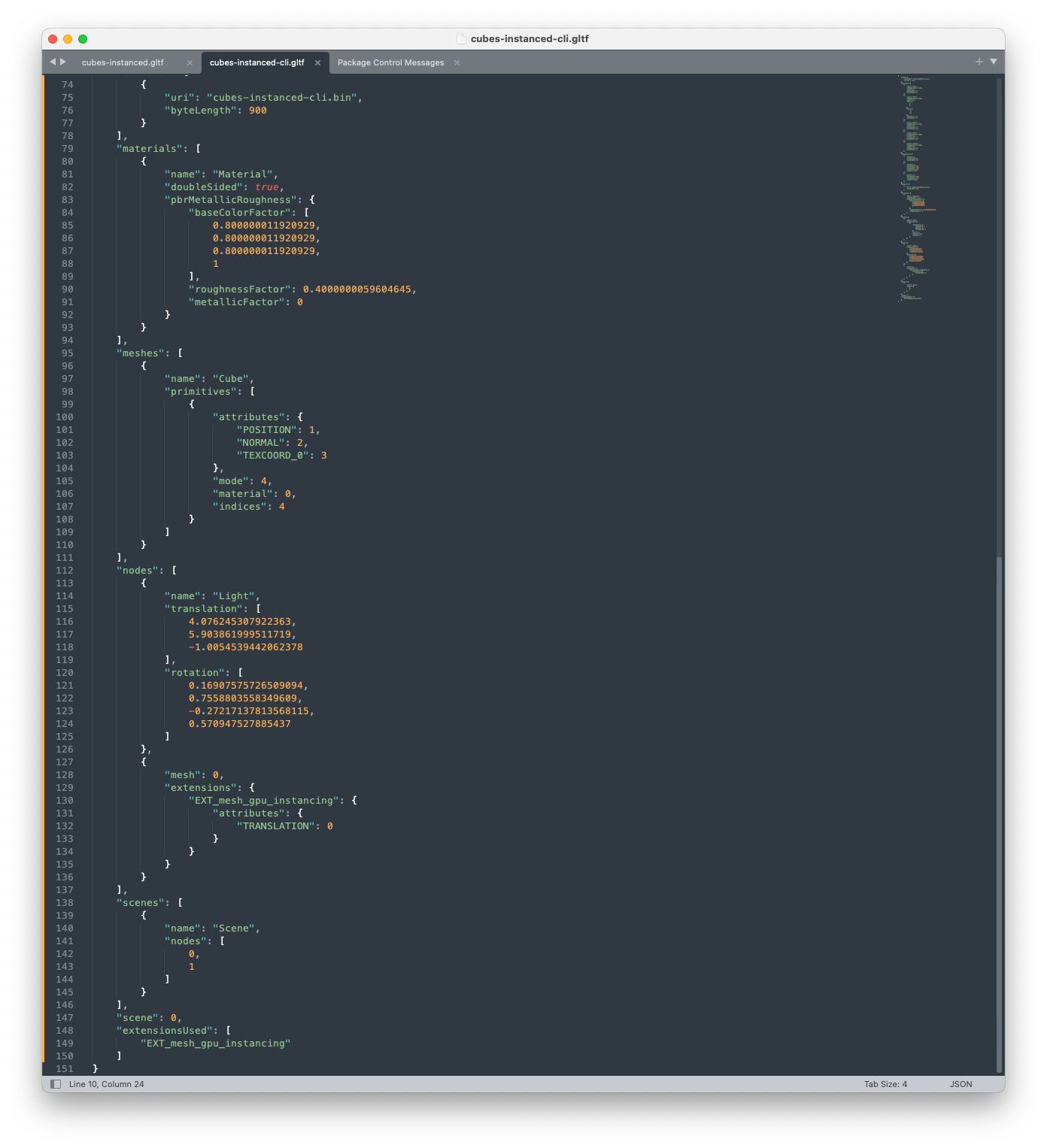1047x1148 pixels.
Task: Click line number 100 in the gutter
Action: (x=65, y=416)
